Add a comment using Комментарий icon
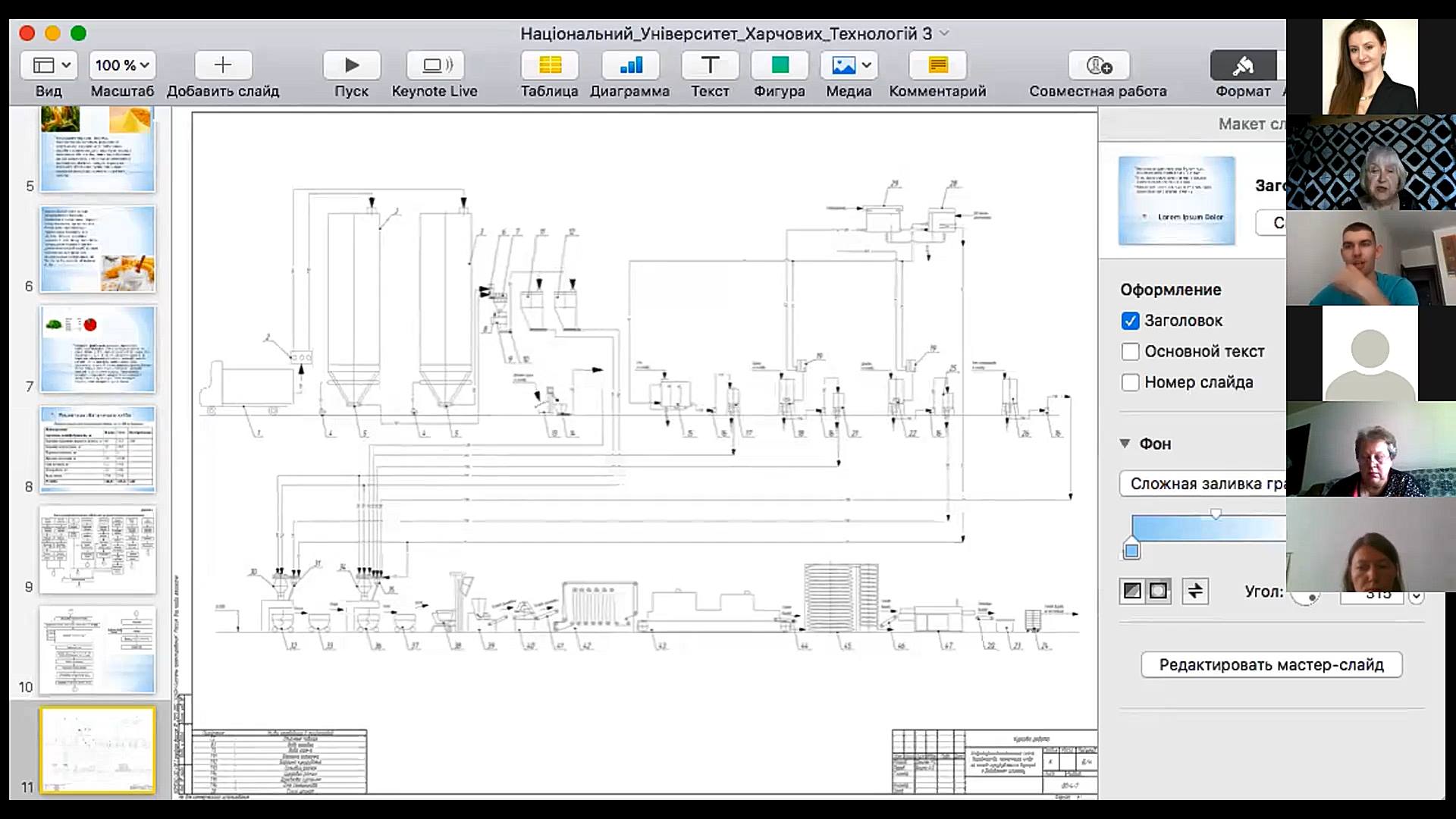Viewport: 1456px width, 819px height. click(x=938, y=66)
